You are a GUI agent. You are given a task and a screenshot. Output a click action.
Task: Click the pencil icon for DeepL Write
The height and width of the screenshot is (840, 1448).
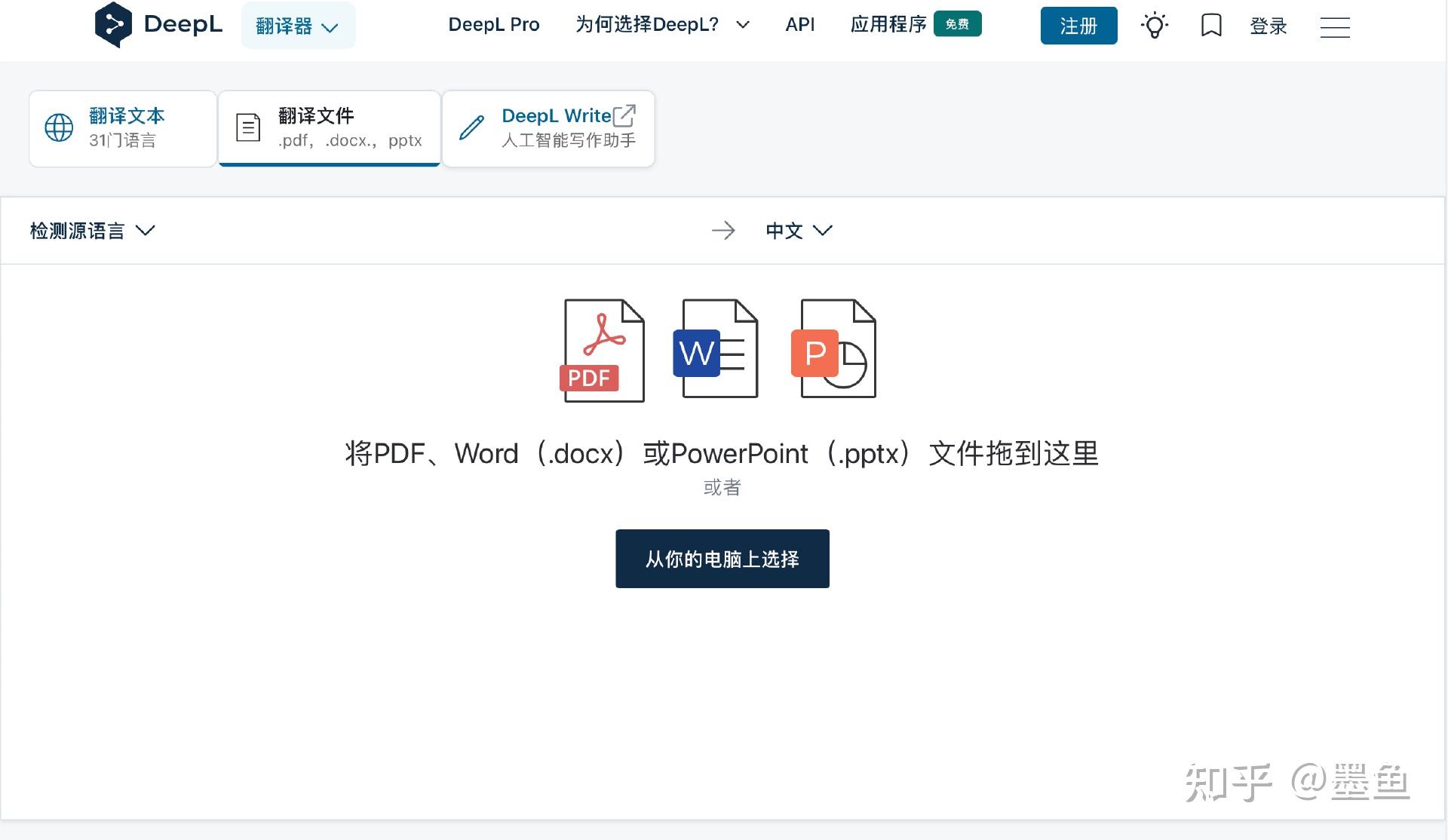(x=472, y=127)
